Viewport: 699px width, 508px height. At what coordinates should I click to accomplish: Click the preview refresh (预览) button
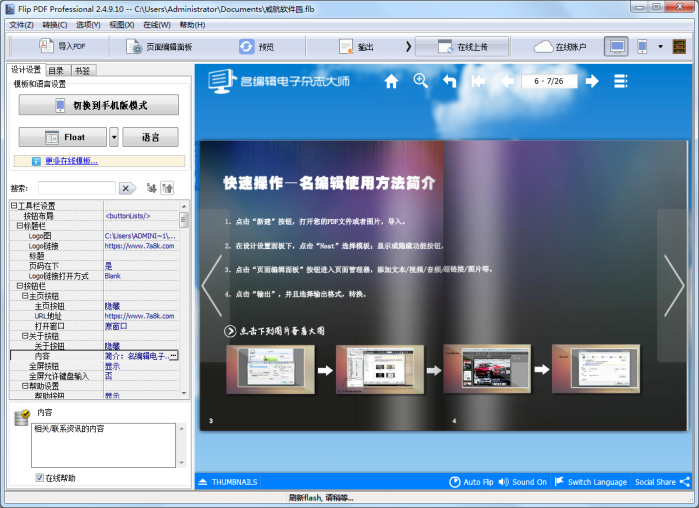(257, 46)
